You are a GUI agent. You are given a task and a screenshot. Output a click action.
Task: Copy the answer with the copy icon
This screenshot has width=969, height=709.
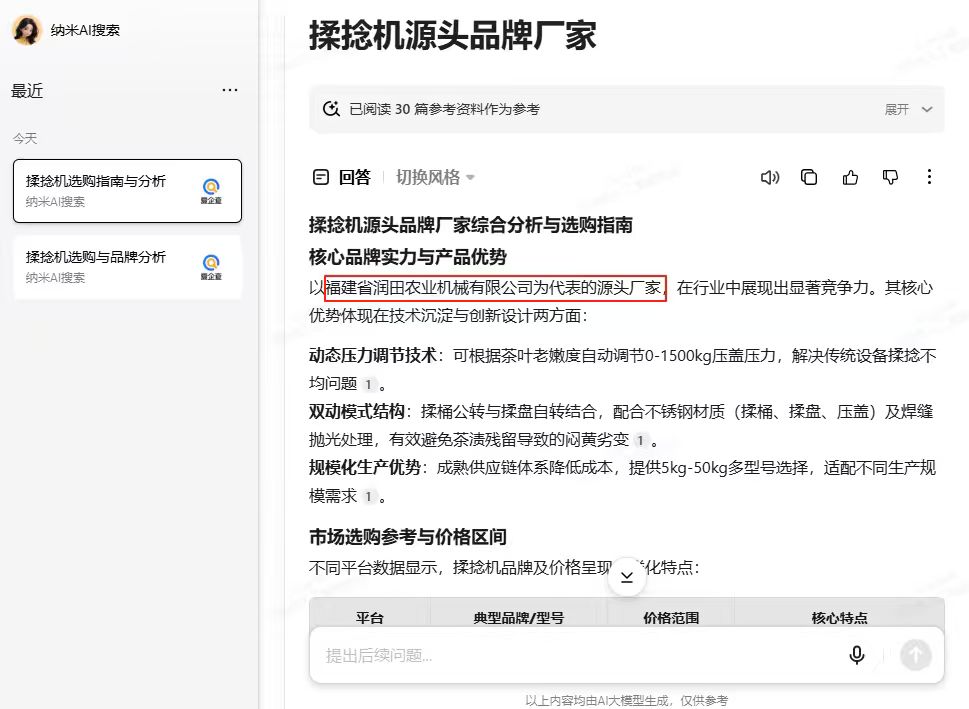(809, 177)
